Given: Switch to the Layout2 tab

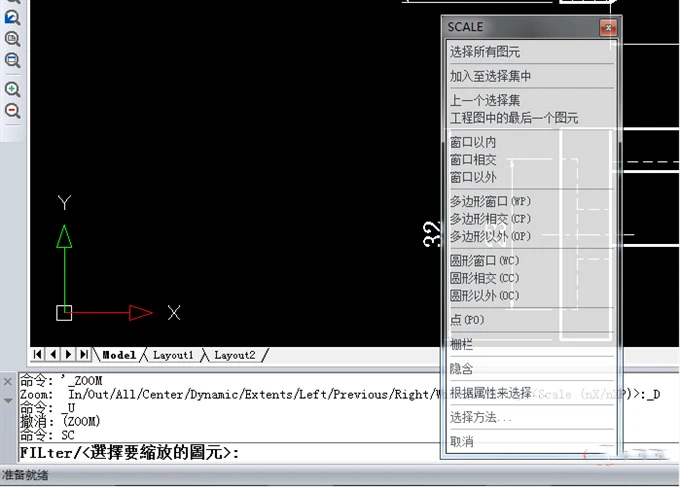Looking at the screenshot, I should (235, 355).
